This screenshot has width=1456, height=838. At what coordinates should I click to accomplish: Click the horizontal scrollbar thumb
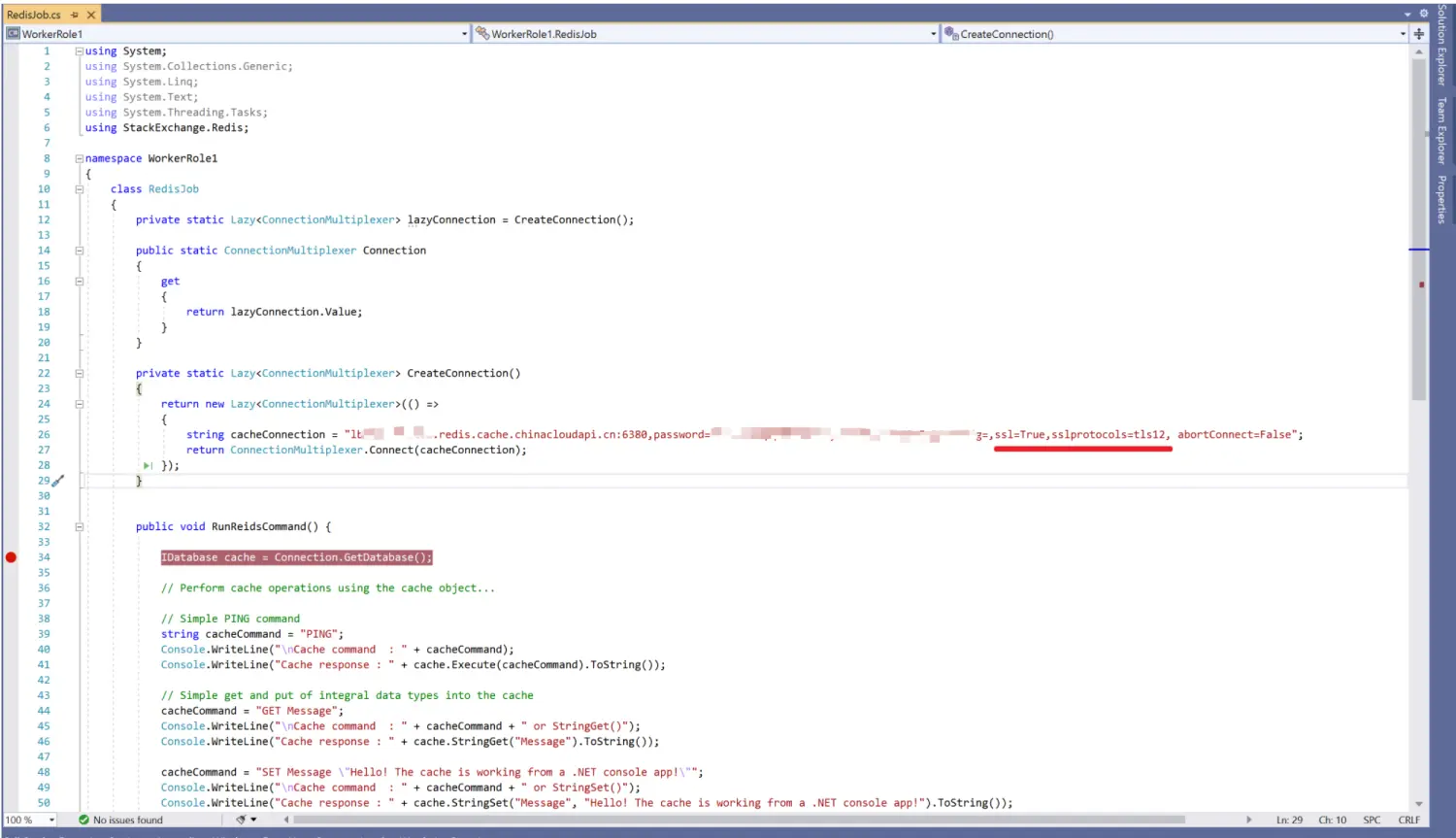pyautogui.click(x=739, y=821)
